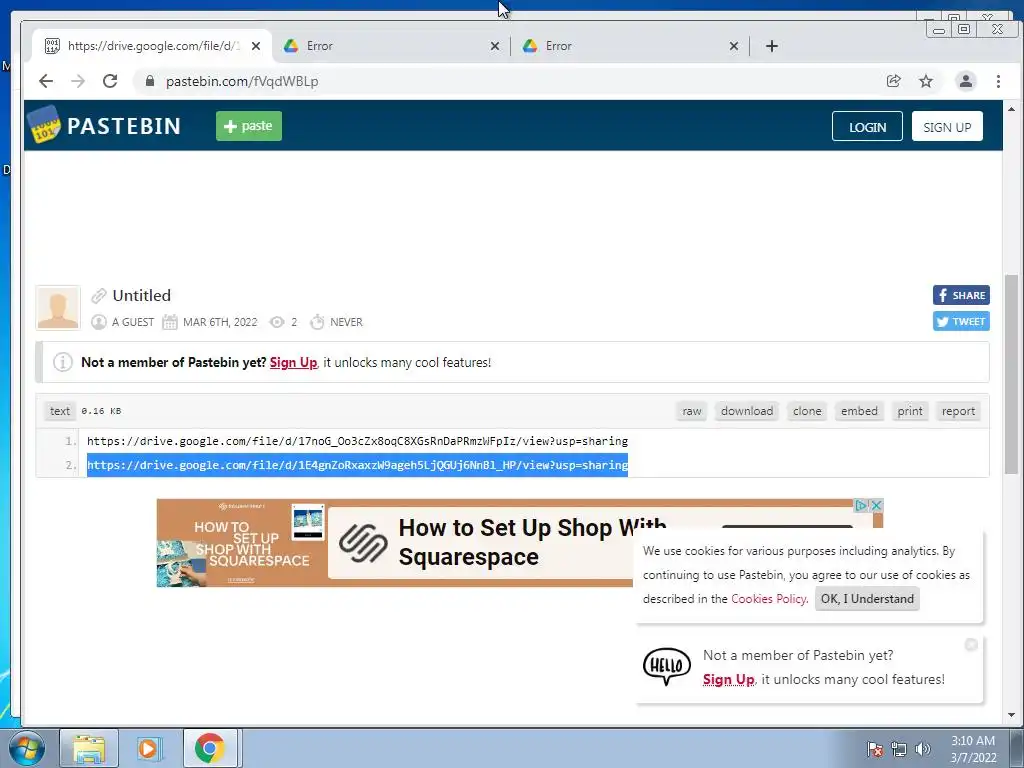Create a new paste with green button

(x=249, y=125)
